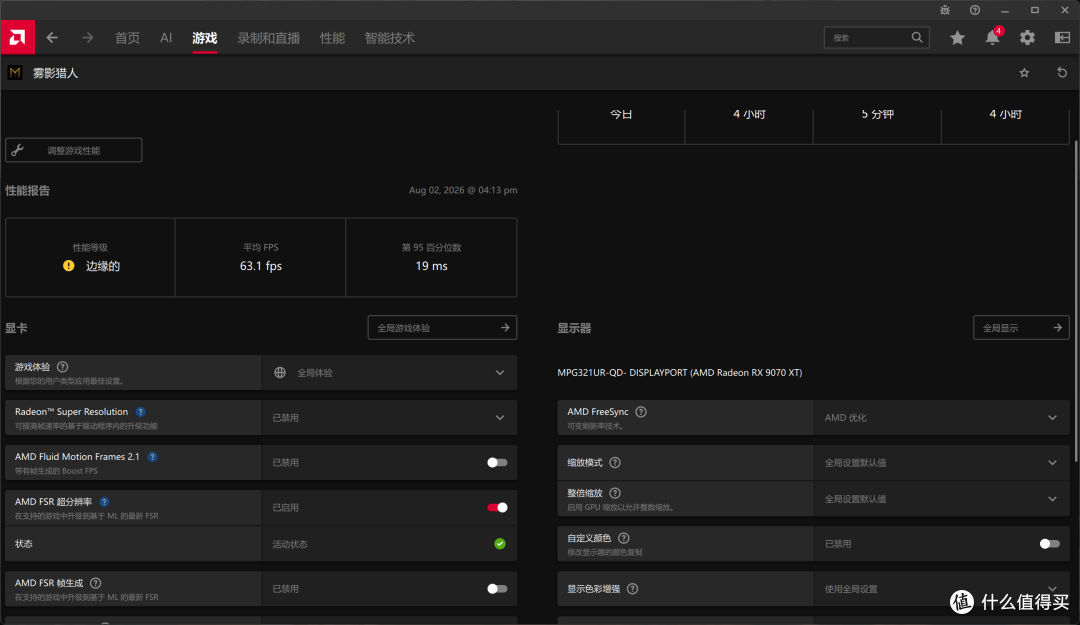Open 全局游戏体验 button
Screen dimensions: 1080x625
point(442,328)
